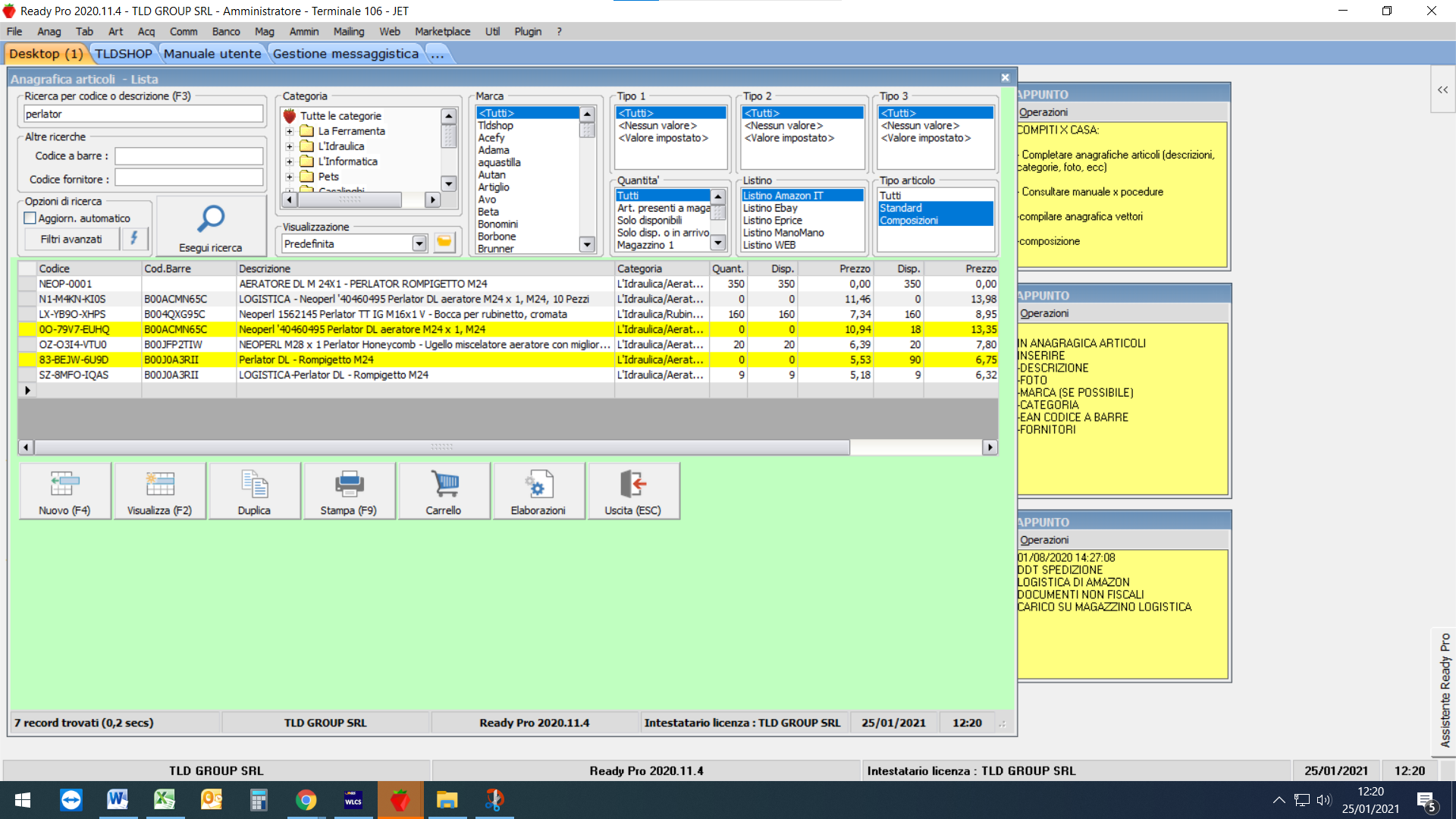Open Operazioni in the third APPUNTO note

[x=1044, y=540]
